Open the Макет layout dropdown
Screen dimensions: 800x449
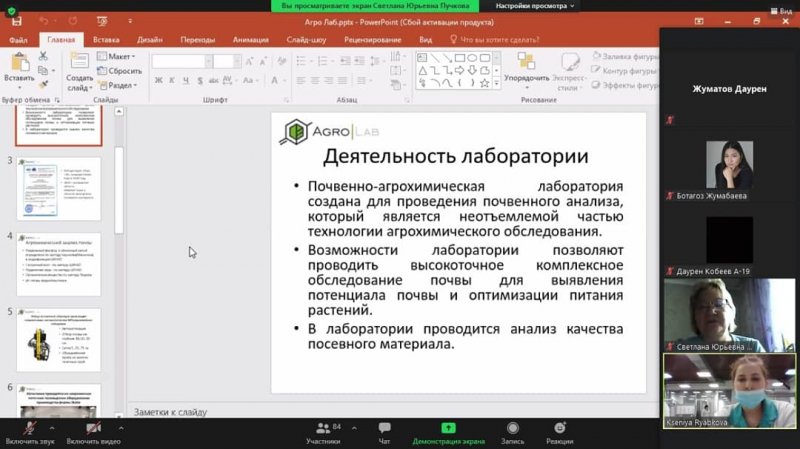(x=116, y=56)
